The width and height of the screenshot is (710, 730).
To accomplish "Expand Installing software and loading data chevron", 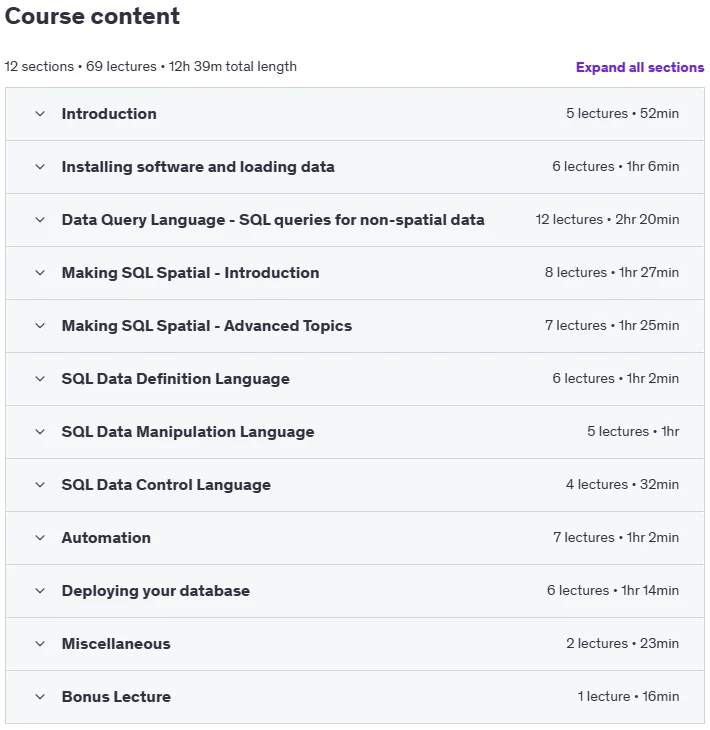I will pos(40,167).
